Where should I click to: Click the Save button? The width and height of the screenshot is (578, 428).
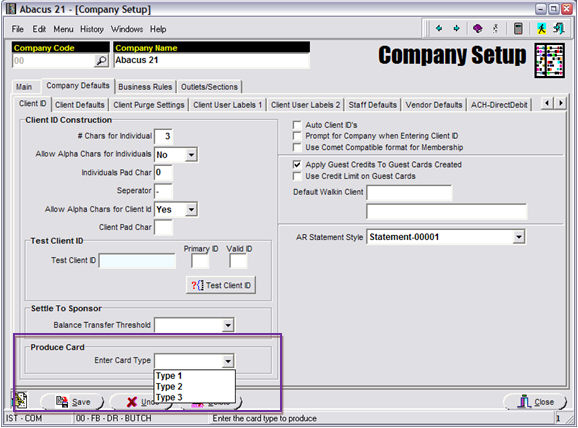pyautogui.click(x=73, y=402)
